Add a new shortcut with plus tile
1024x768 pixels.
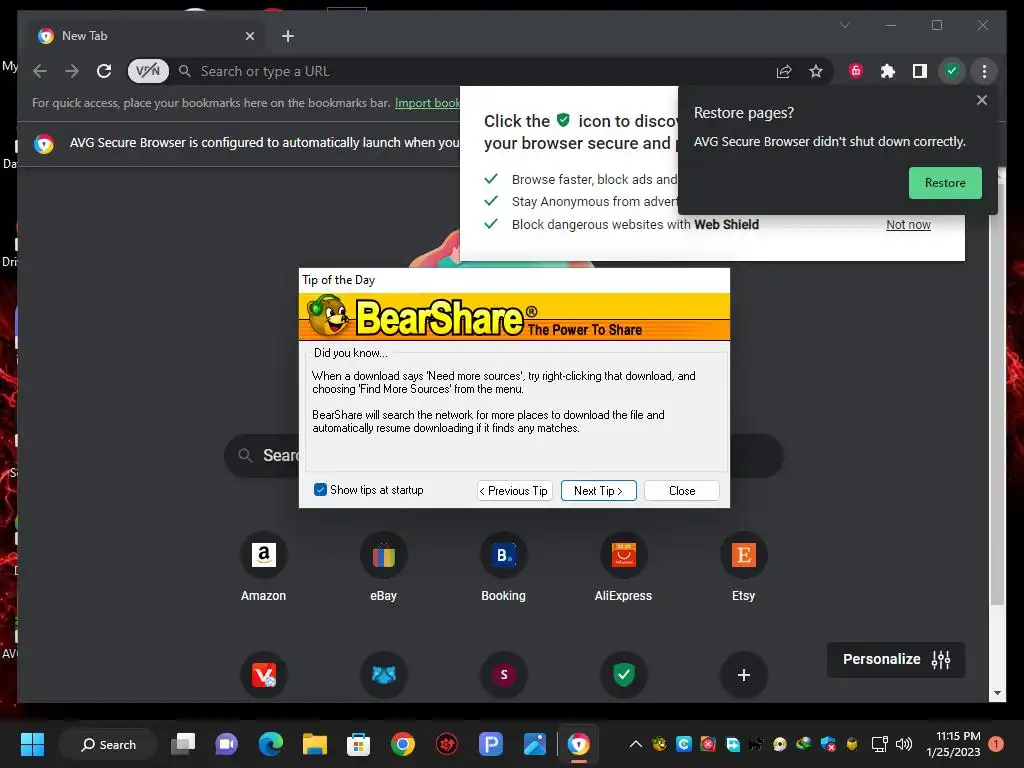(744, 675)
